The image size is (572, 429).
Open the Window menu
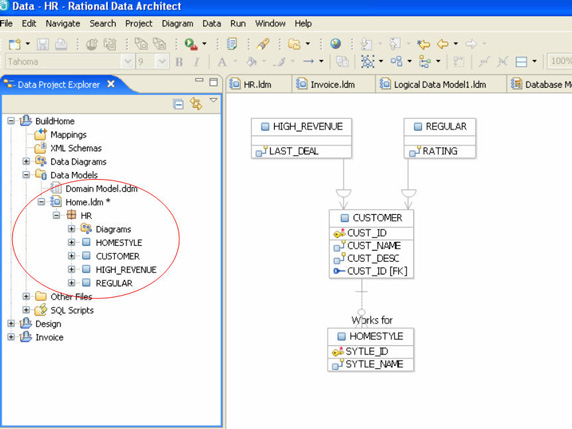[x=270, y=24]
